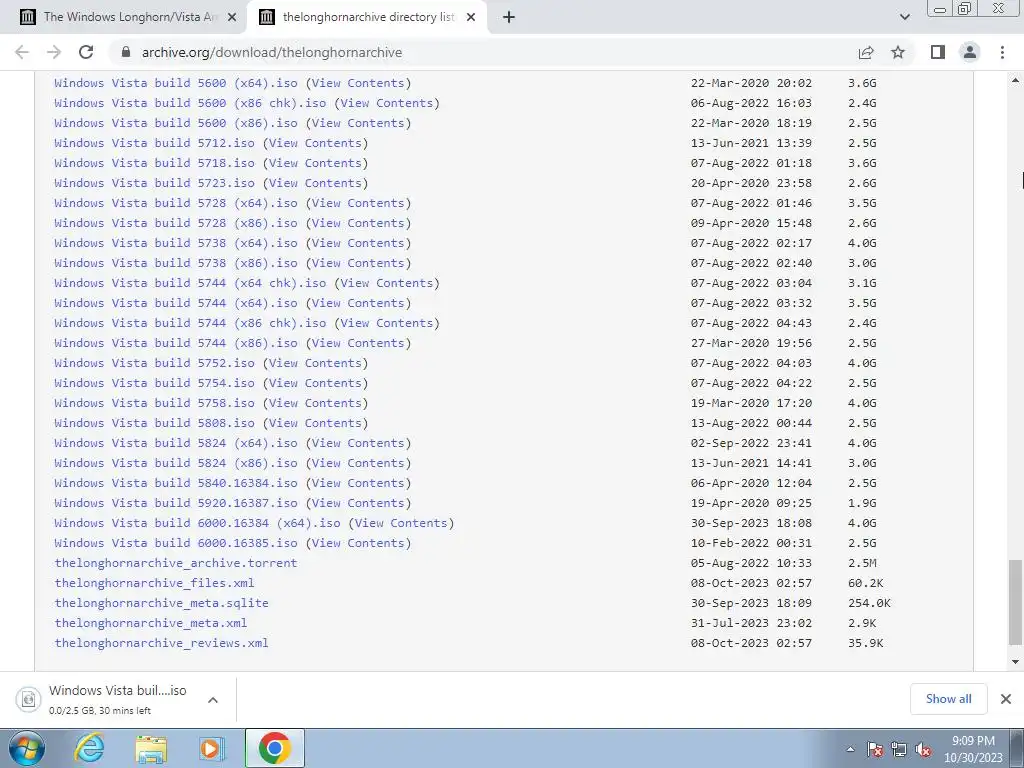Click View Contents for build 5744 (x86).iso
1024x768 pixels.
coord(358,343)
